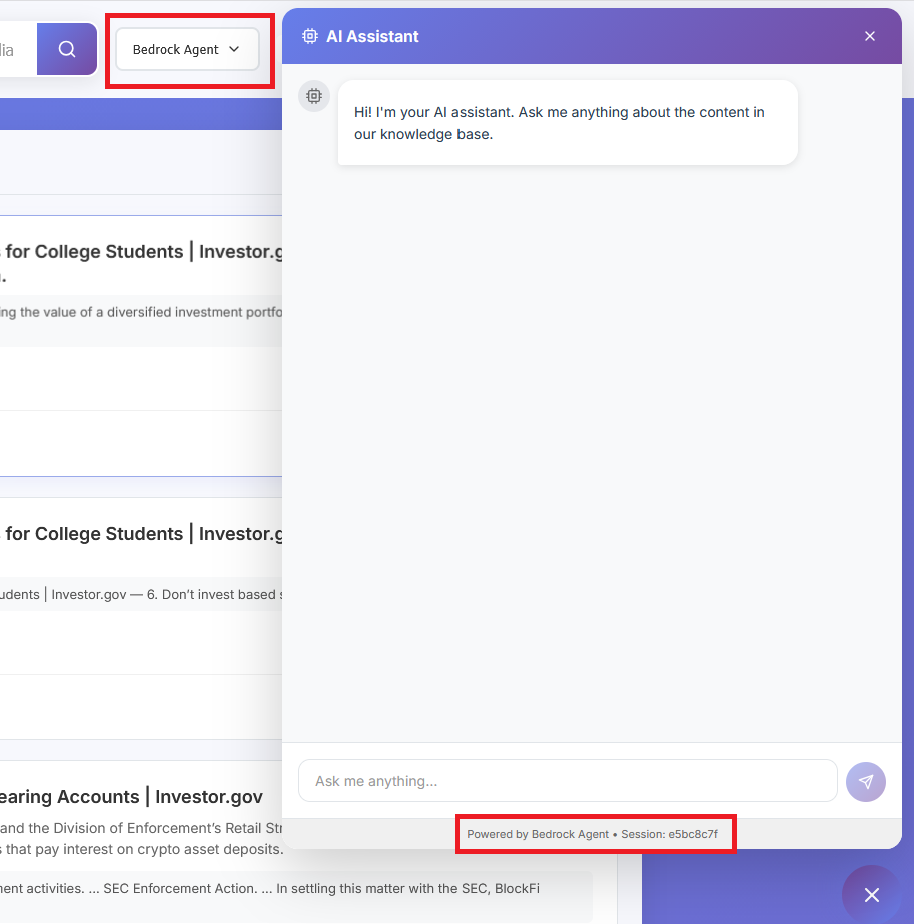Click the gear avatar beside the greeting message
This screenshot has width=914, height=924.
(x=314, y=96)
